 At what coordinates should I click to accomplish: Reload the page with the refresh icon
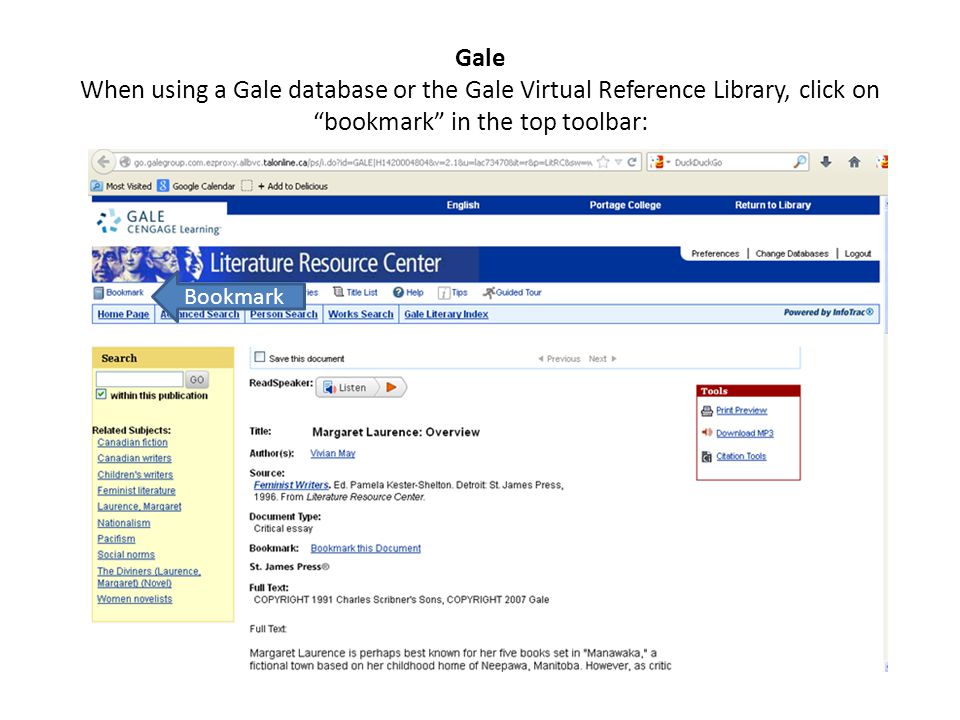coord(632,162)
